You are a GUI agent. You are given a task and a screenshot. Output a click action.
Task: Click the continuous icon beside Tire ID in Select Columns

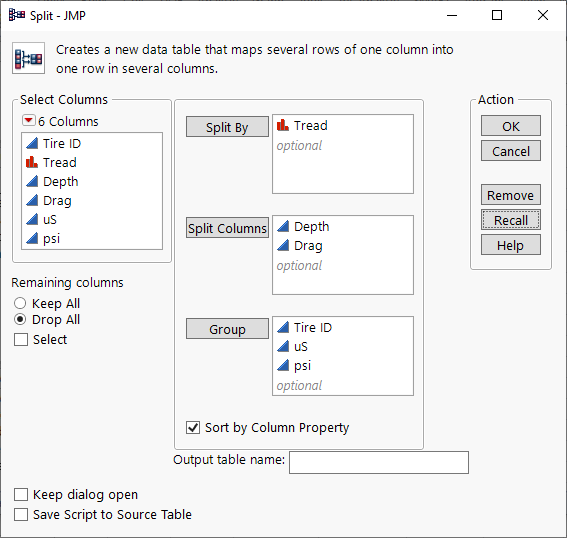32,144
